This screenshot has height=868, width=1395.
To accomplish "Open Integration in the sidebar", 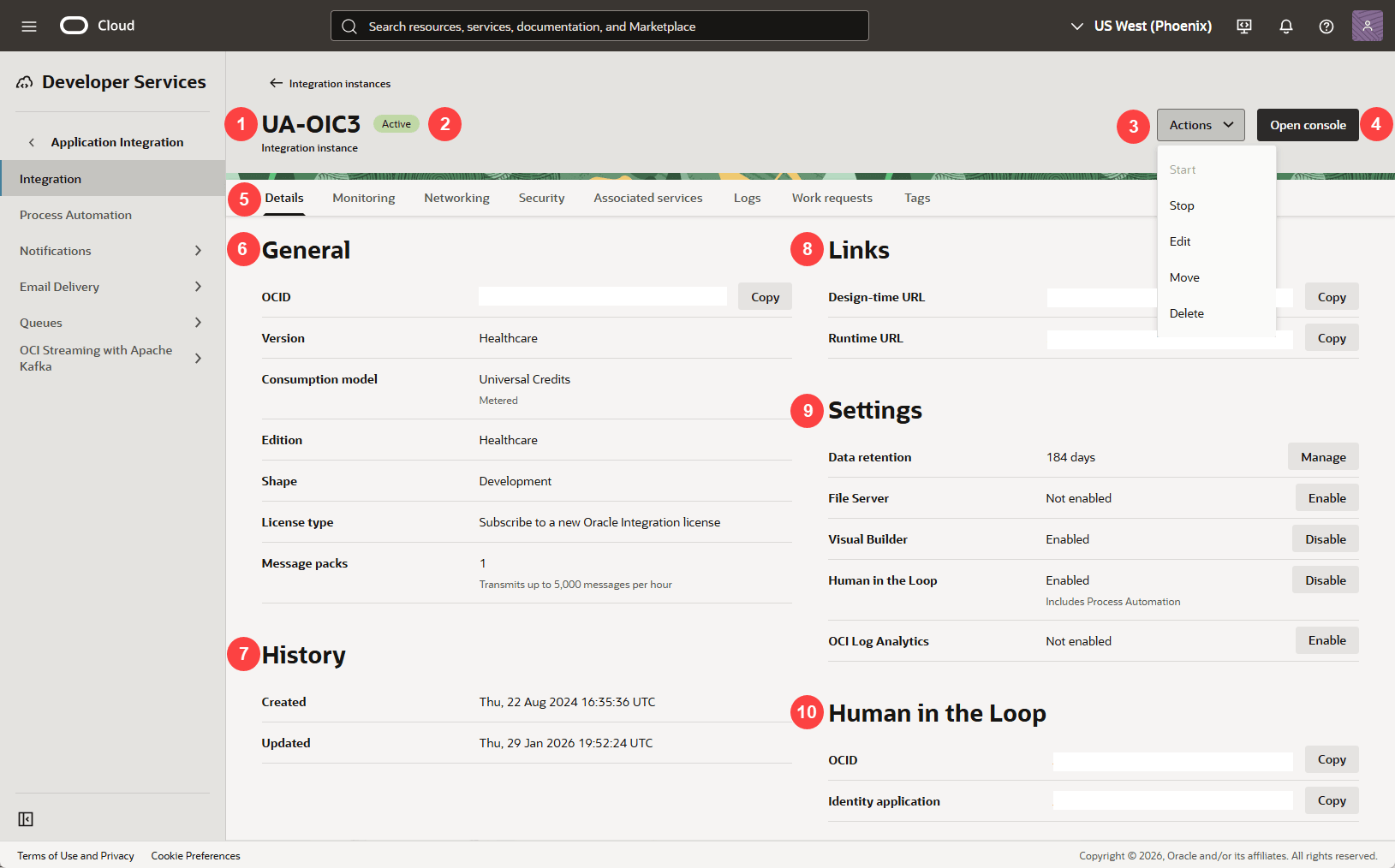I will [x=113, y=179].
